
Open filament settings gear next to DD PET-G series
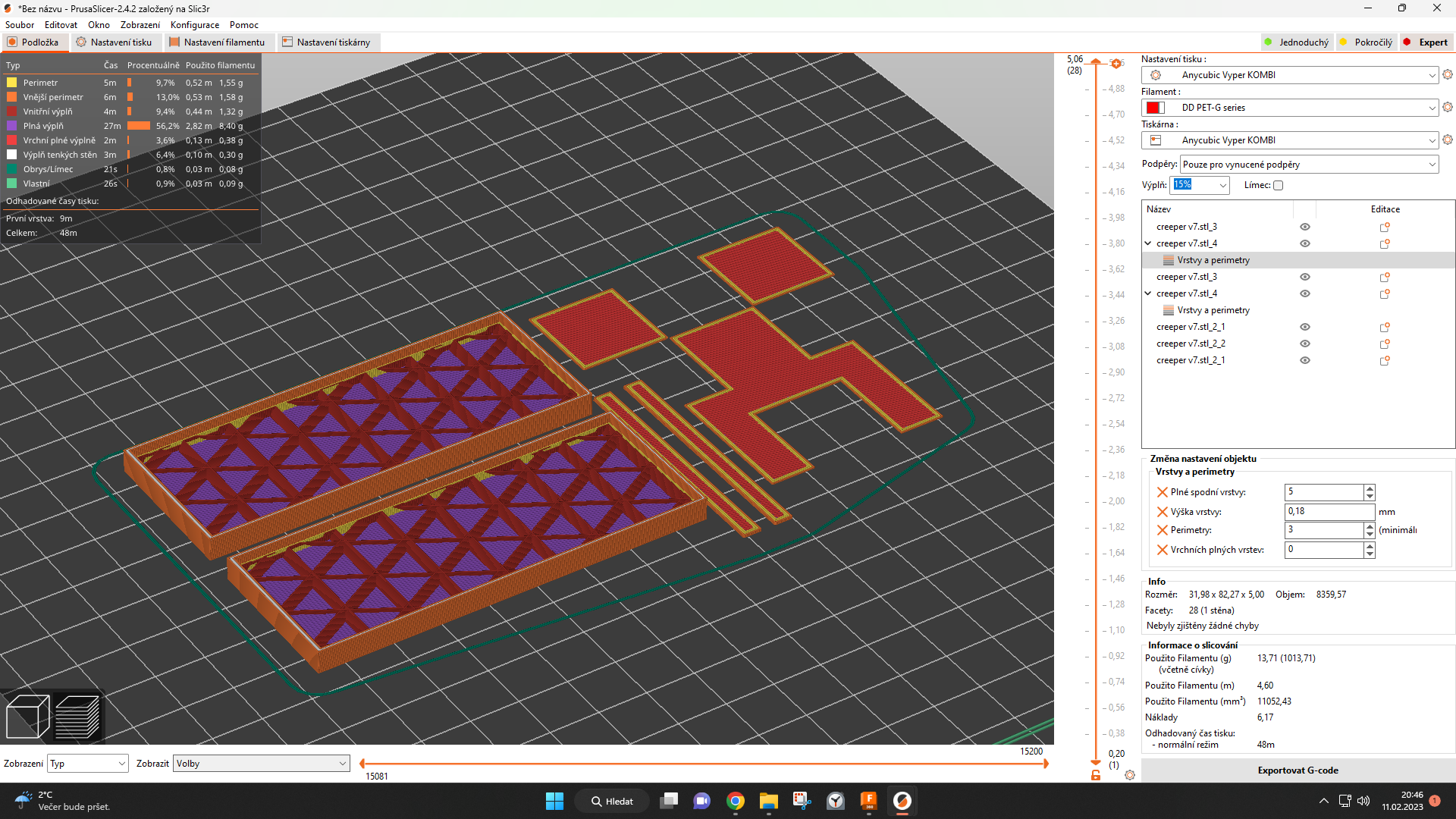point(1447,107)
